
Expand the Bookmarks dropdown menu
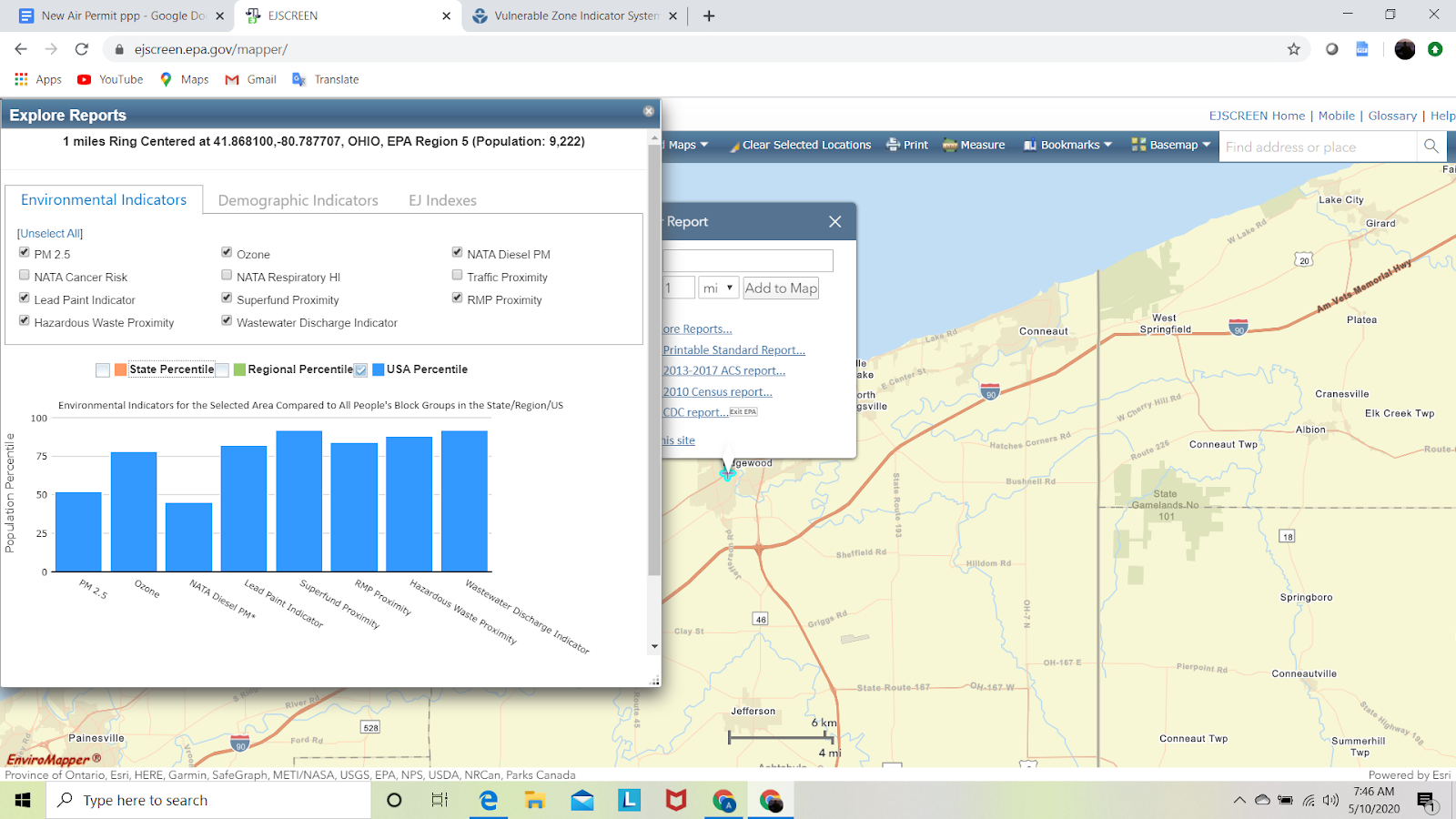(1067, 145)
